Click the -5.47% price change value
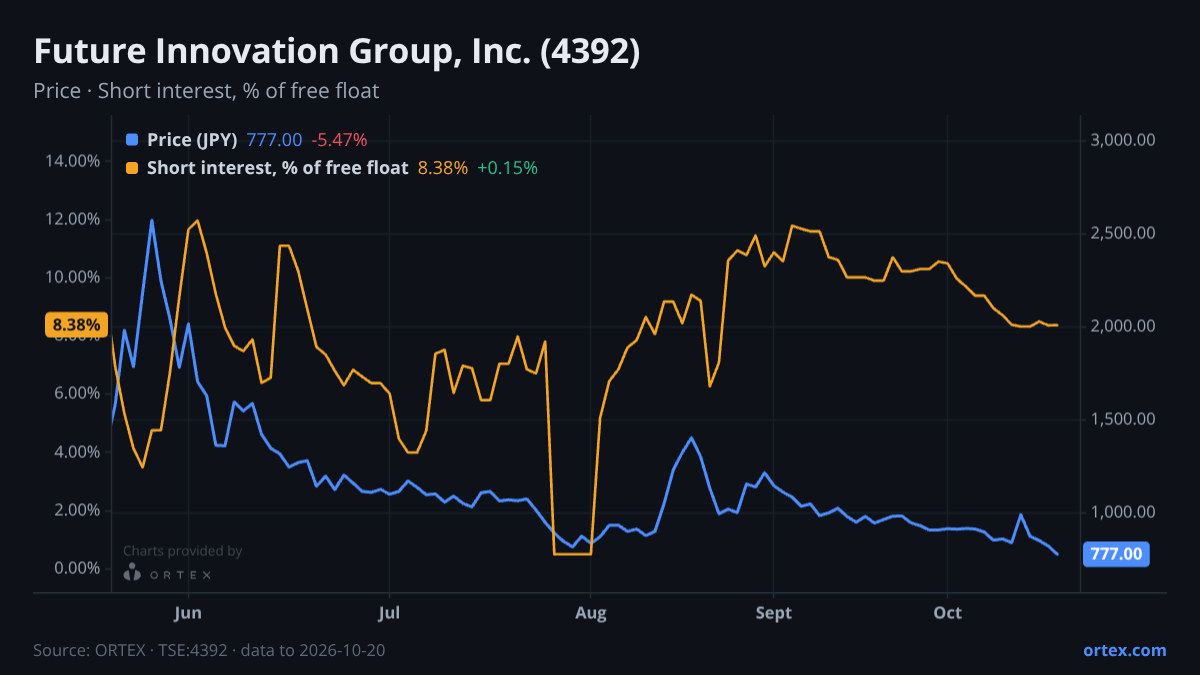The height and width of the screenshot is (675, 1200). click(x=339, y=140)
